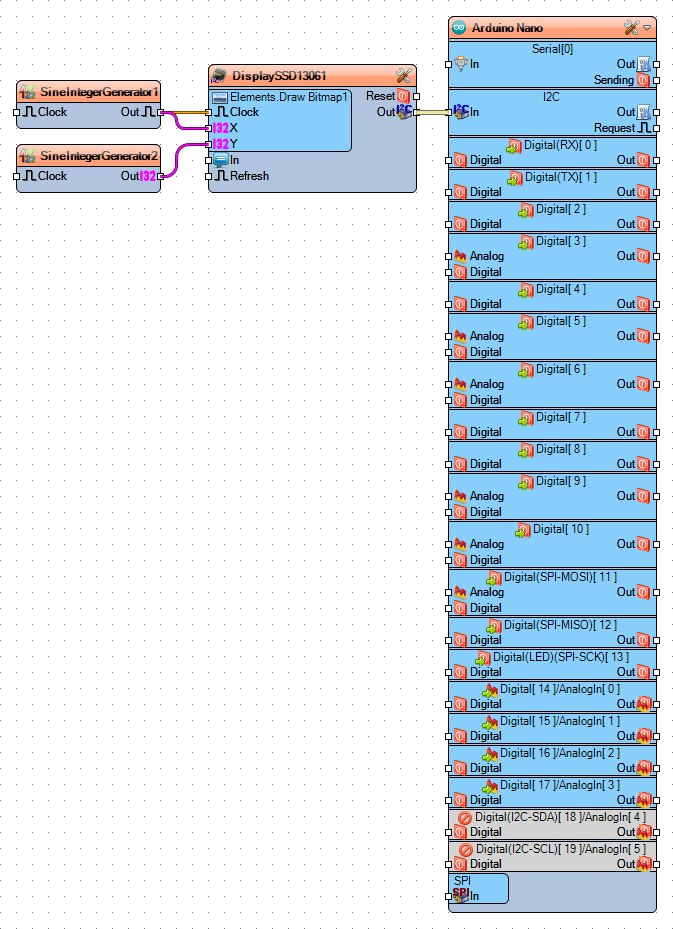Image resolution: width=673 pixels, height=929 pixels.
Task: Click SineIntegerGenerator2 Out I32 icon
Action: 148,176
